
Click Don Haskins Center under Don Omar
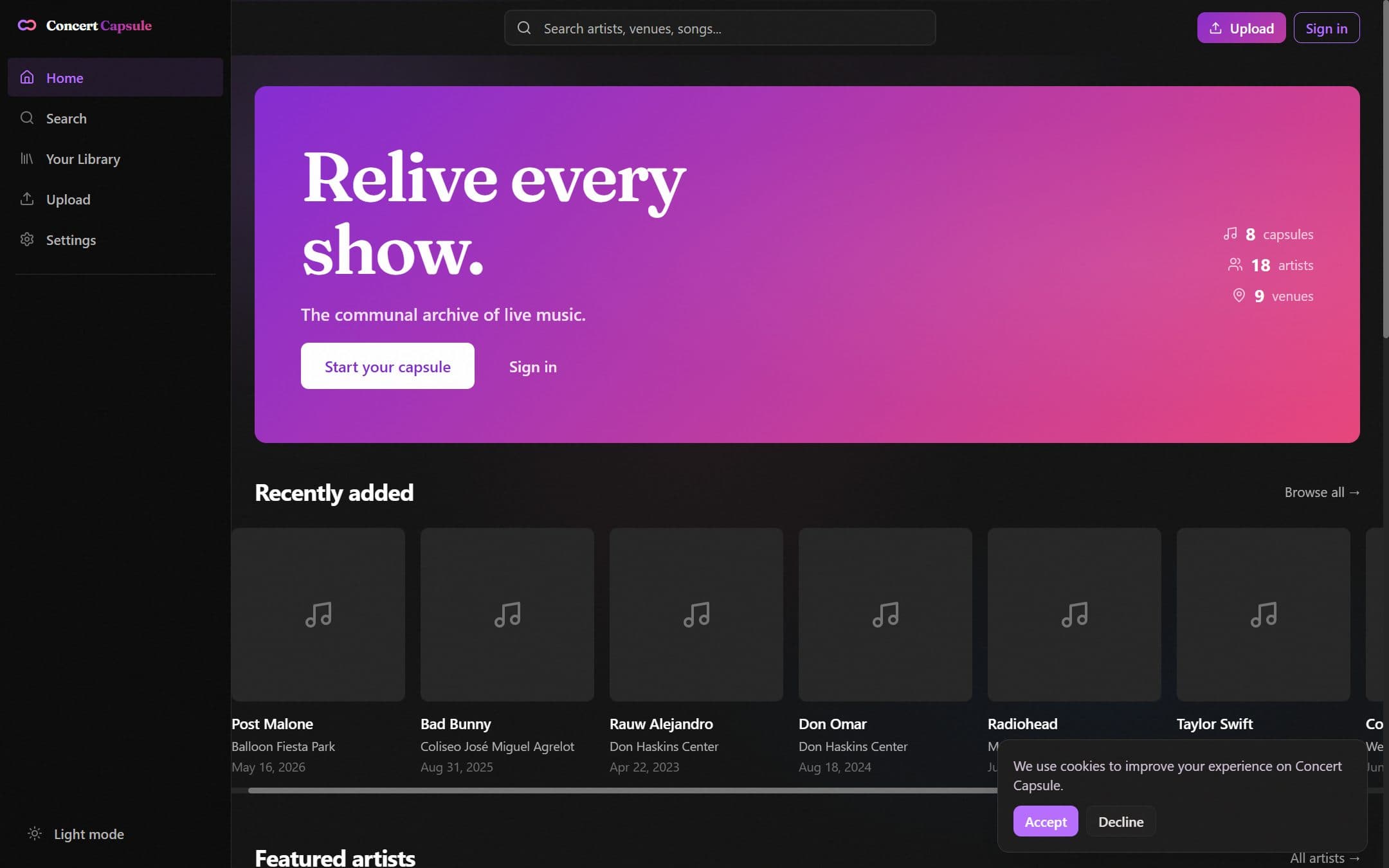[853, 746]
